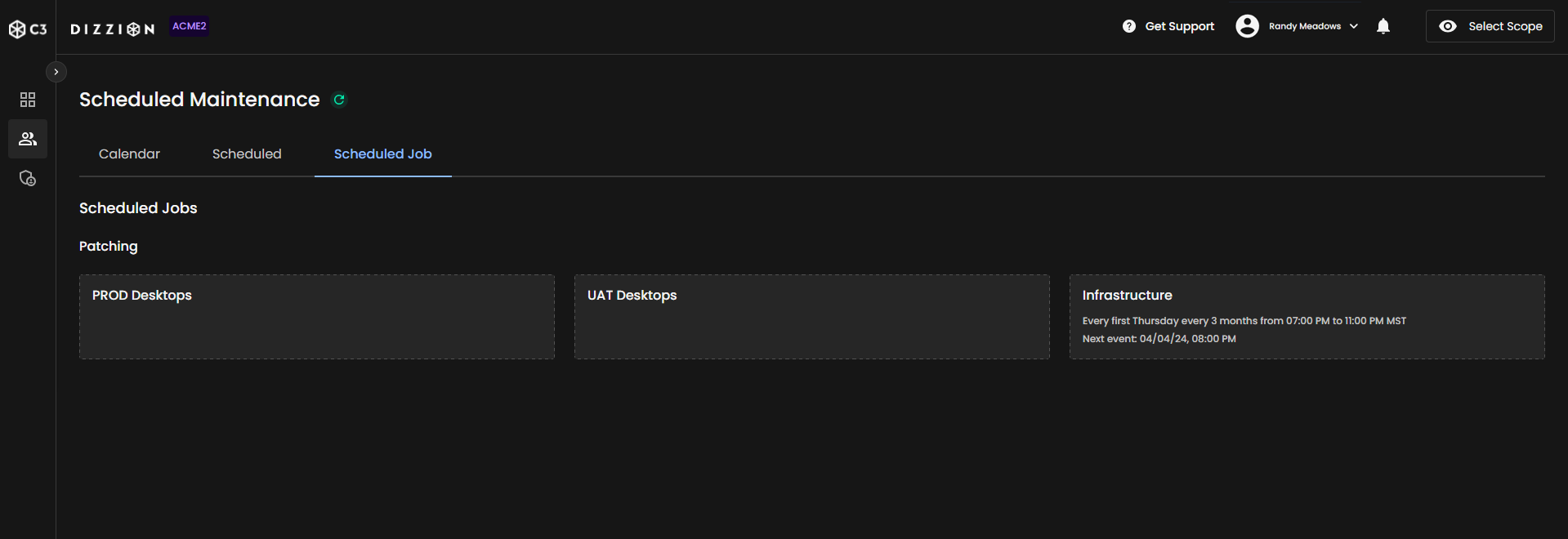Switch to the Calendar tab
This screenshot has width=1568, height=539.
(129, 154)
